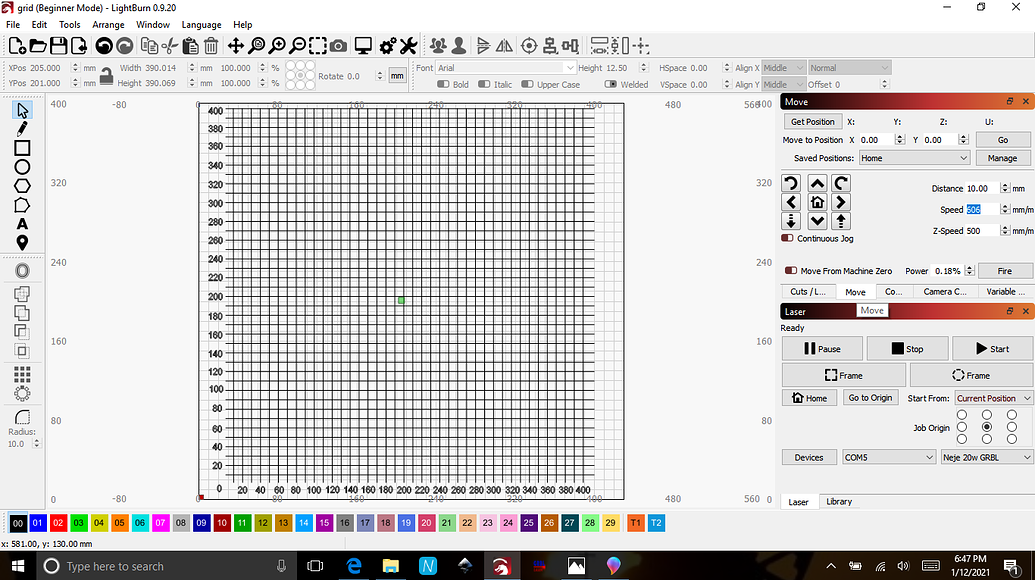Activate the Text tool (A)
Viewport: 1035px width, 580px height.
coord(22,224)
